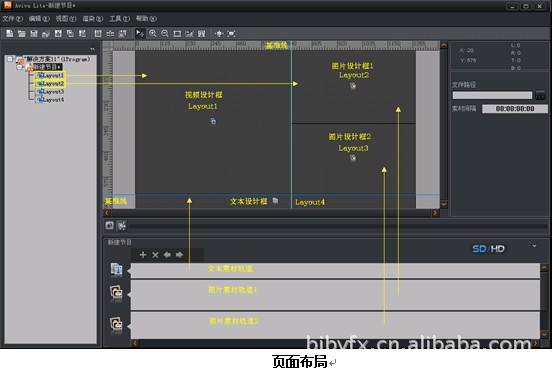The width and height of the screenshot is (553, 372).
Task: Click the zoom in magnifier icon
Action: coord(153,33)
